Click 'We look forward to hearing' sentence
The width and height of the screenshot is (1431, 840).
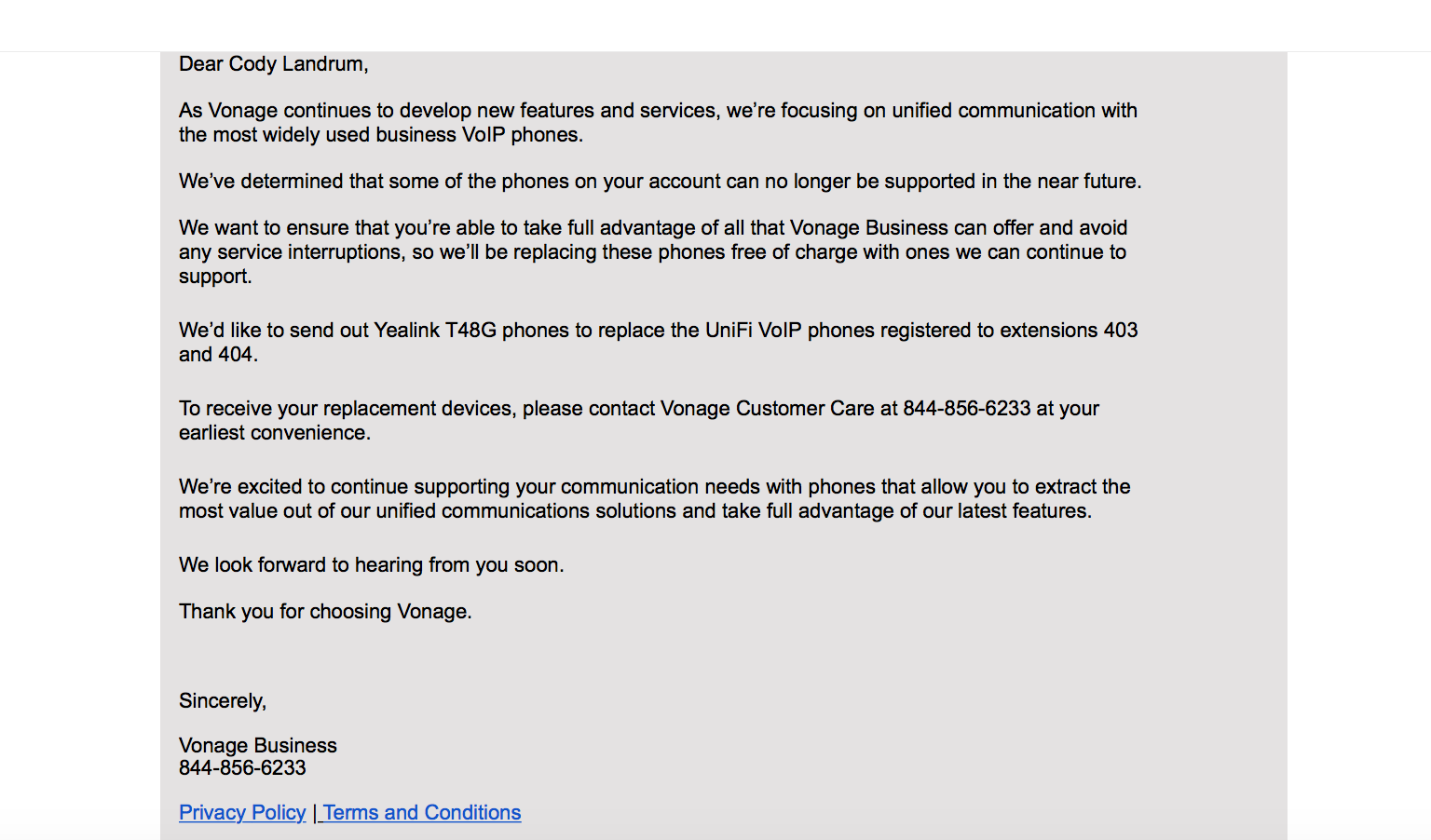[371, 564]
